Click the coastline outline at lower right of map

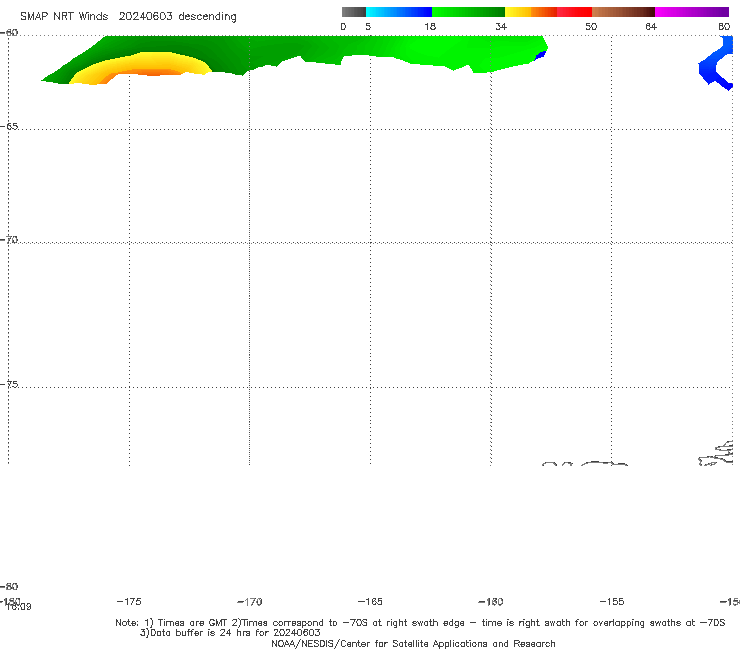(715, 454)
